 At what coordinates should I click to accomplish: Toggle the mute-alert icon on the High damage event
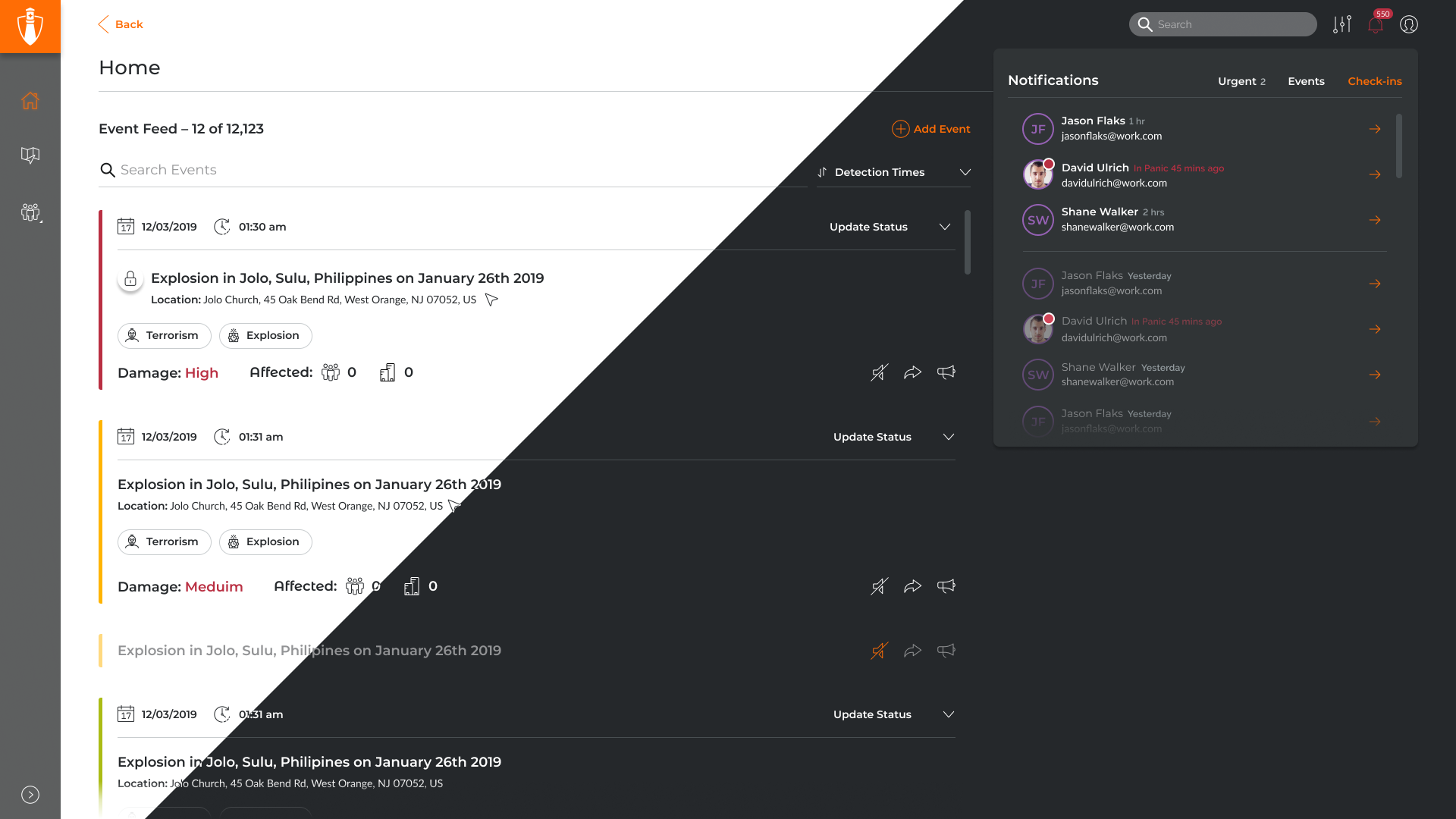click(880, 372)
